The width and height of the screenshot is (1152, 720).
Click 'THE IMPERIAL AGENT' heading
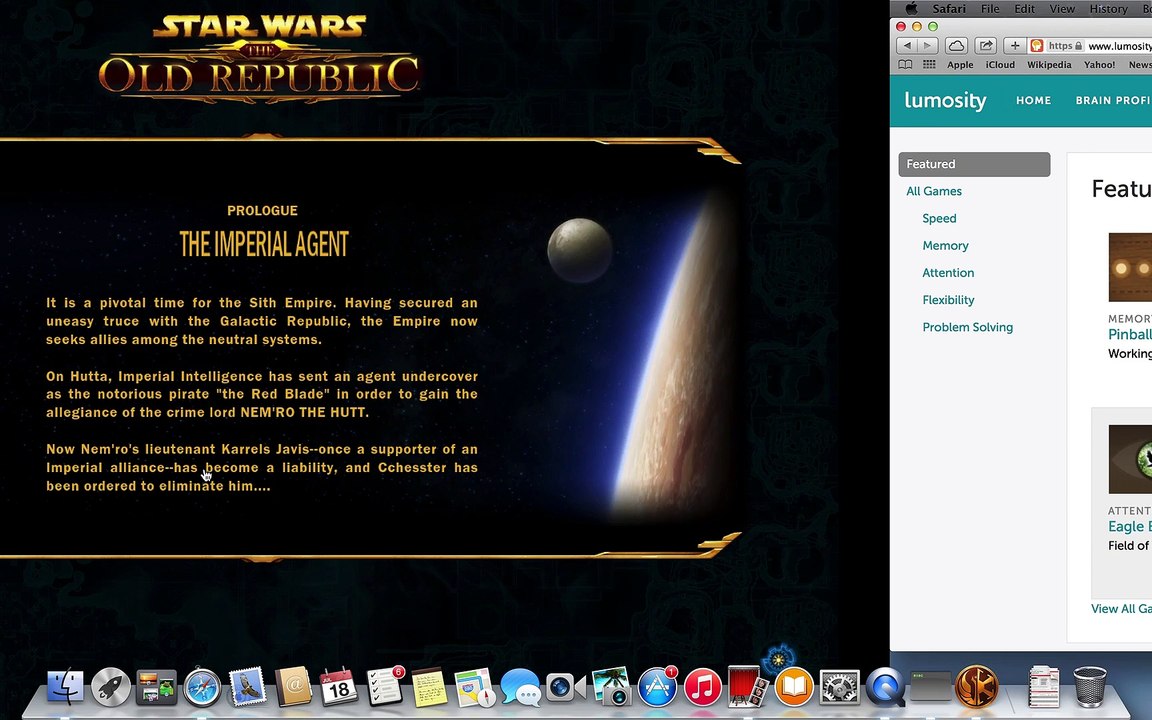[x=264, y=245]
